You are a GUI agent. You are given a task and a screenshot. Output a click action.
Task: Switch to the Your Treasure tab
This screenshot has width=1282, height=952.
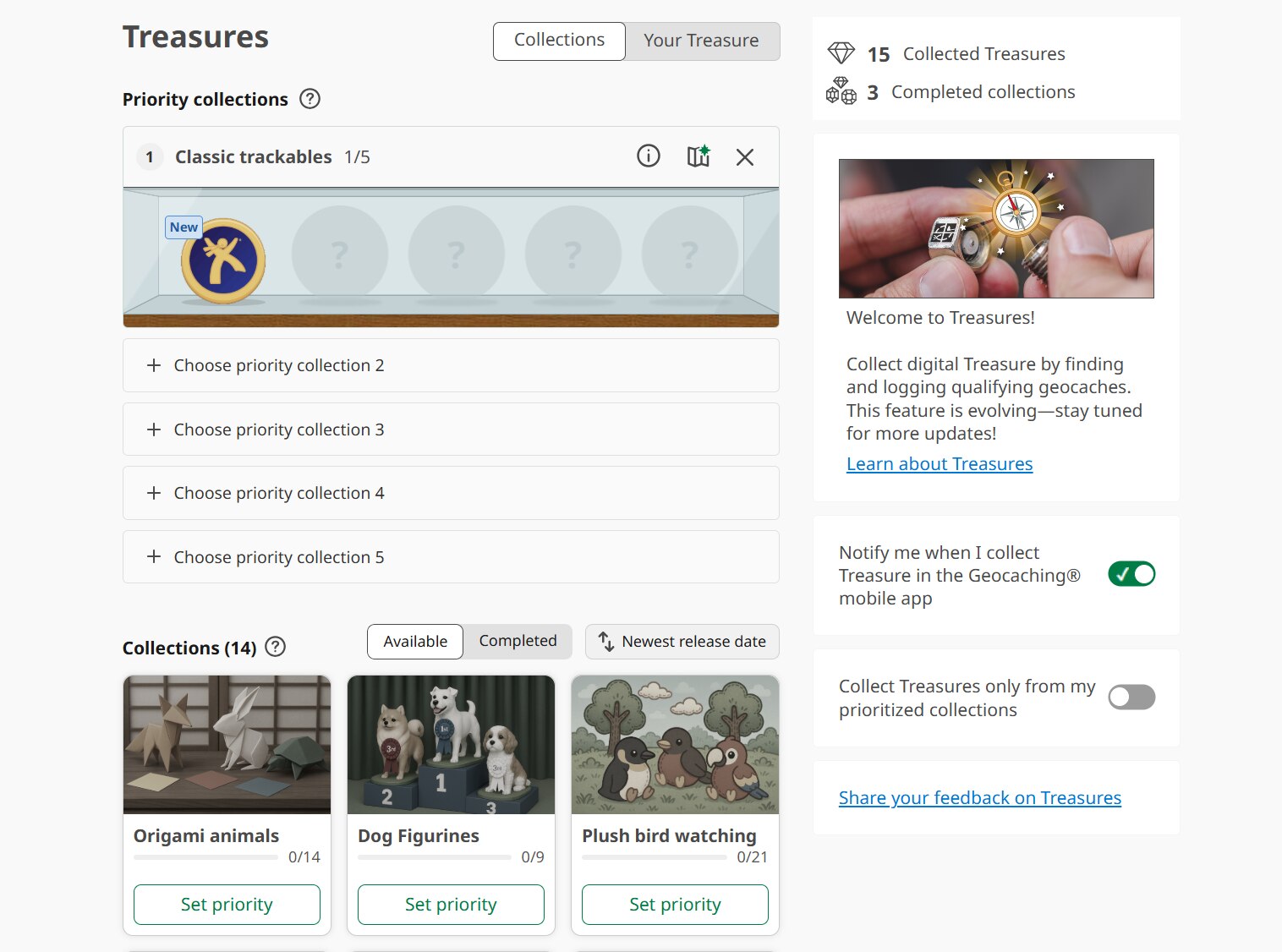click(701, 41)
